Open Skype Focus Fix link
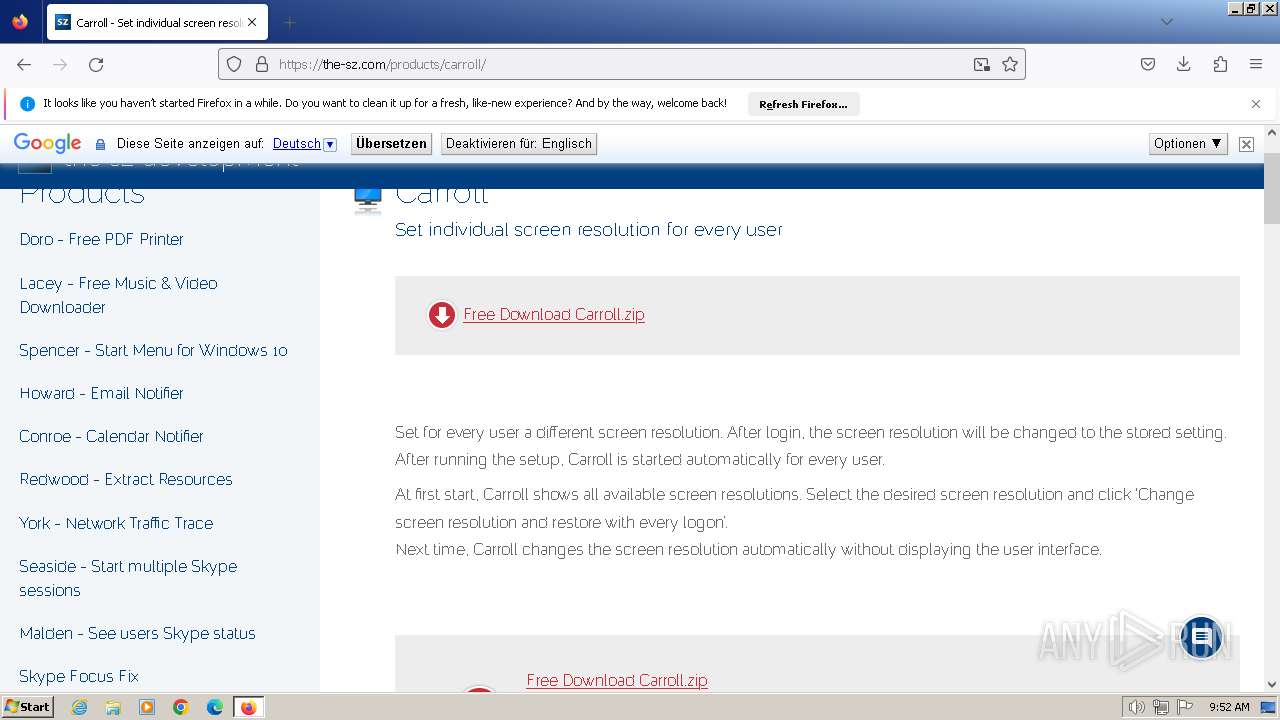 click(x=79, y=676)
